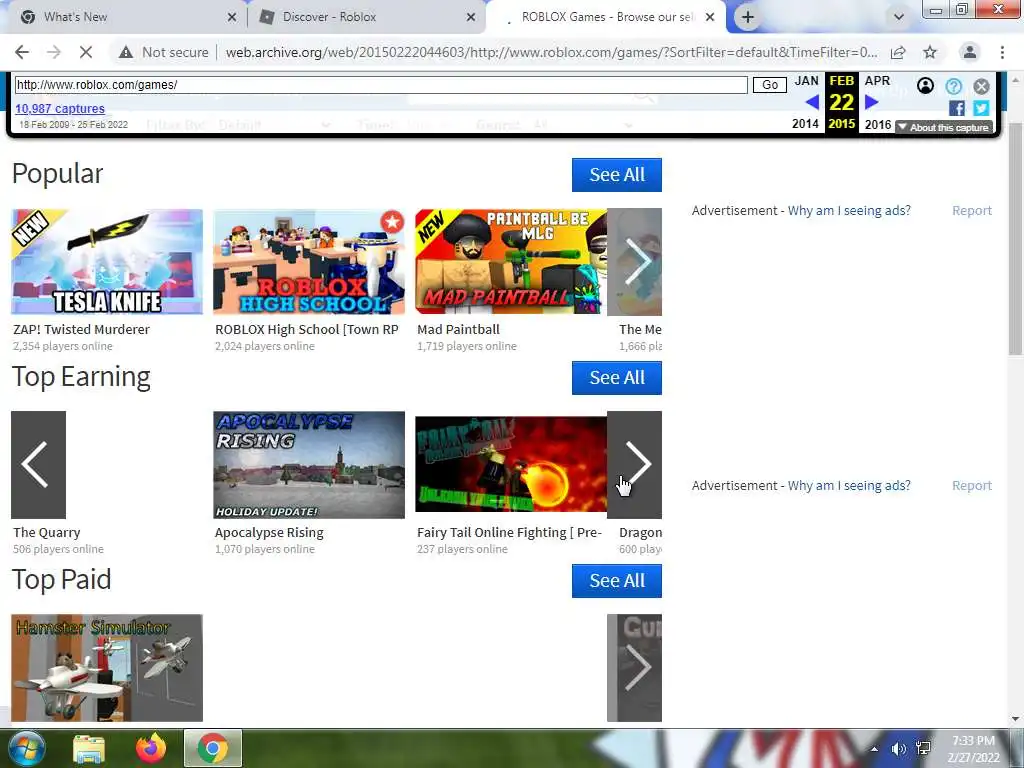
Task: Open Fairy Tail Online Fighting thumbnail
Action: click(511, 465)
